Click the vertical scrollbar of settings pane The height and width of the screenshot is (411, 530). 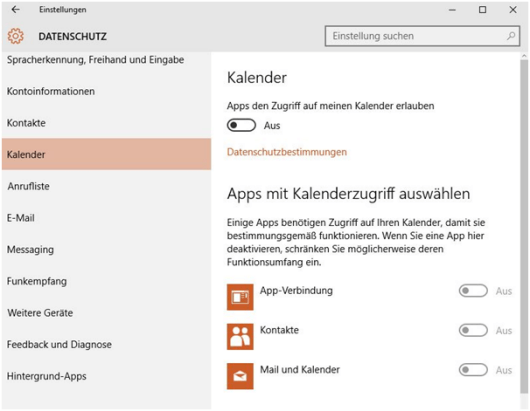pyautogui.click(x=524, y=226)
